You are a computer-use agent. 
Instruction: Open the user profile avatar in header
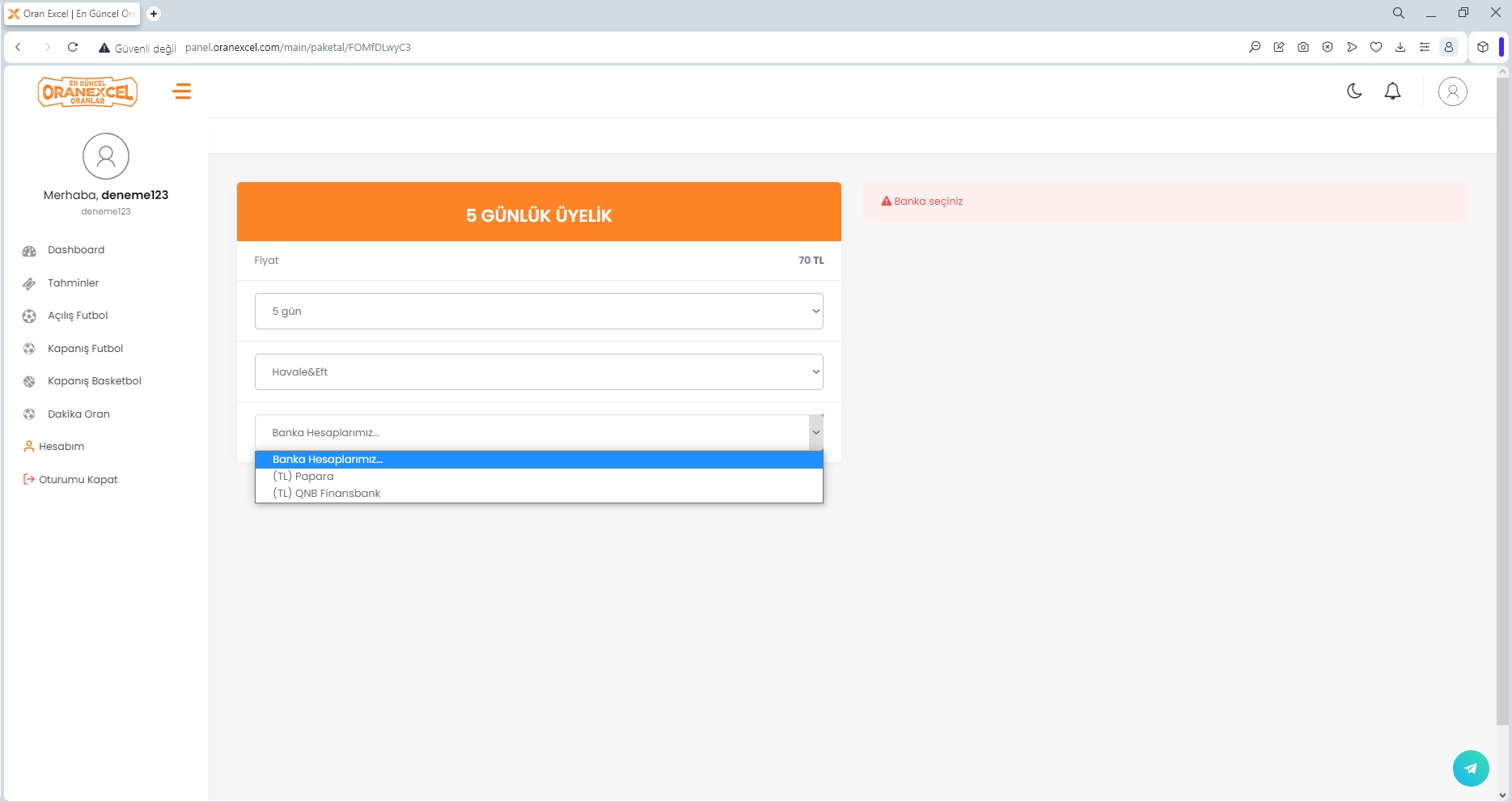tap(1452, 91)
